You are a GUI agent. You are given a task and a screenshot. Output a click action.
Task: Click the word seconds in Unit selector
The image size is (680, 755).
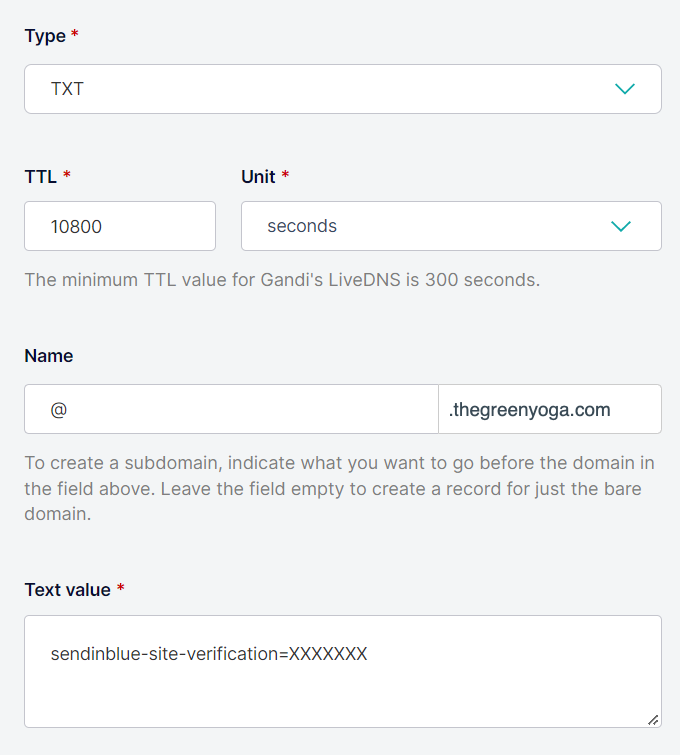302,226
